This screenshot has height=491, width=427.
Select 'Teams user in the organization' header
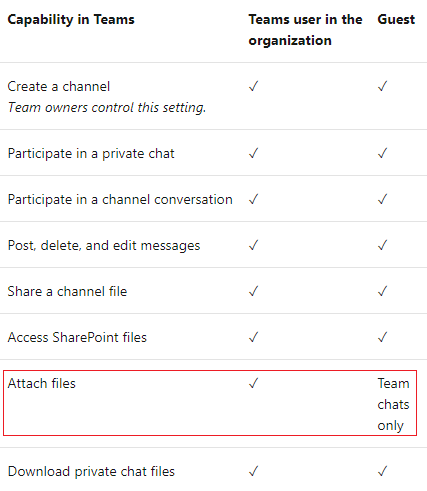point(305,30)
